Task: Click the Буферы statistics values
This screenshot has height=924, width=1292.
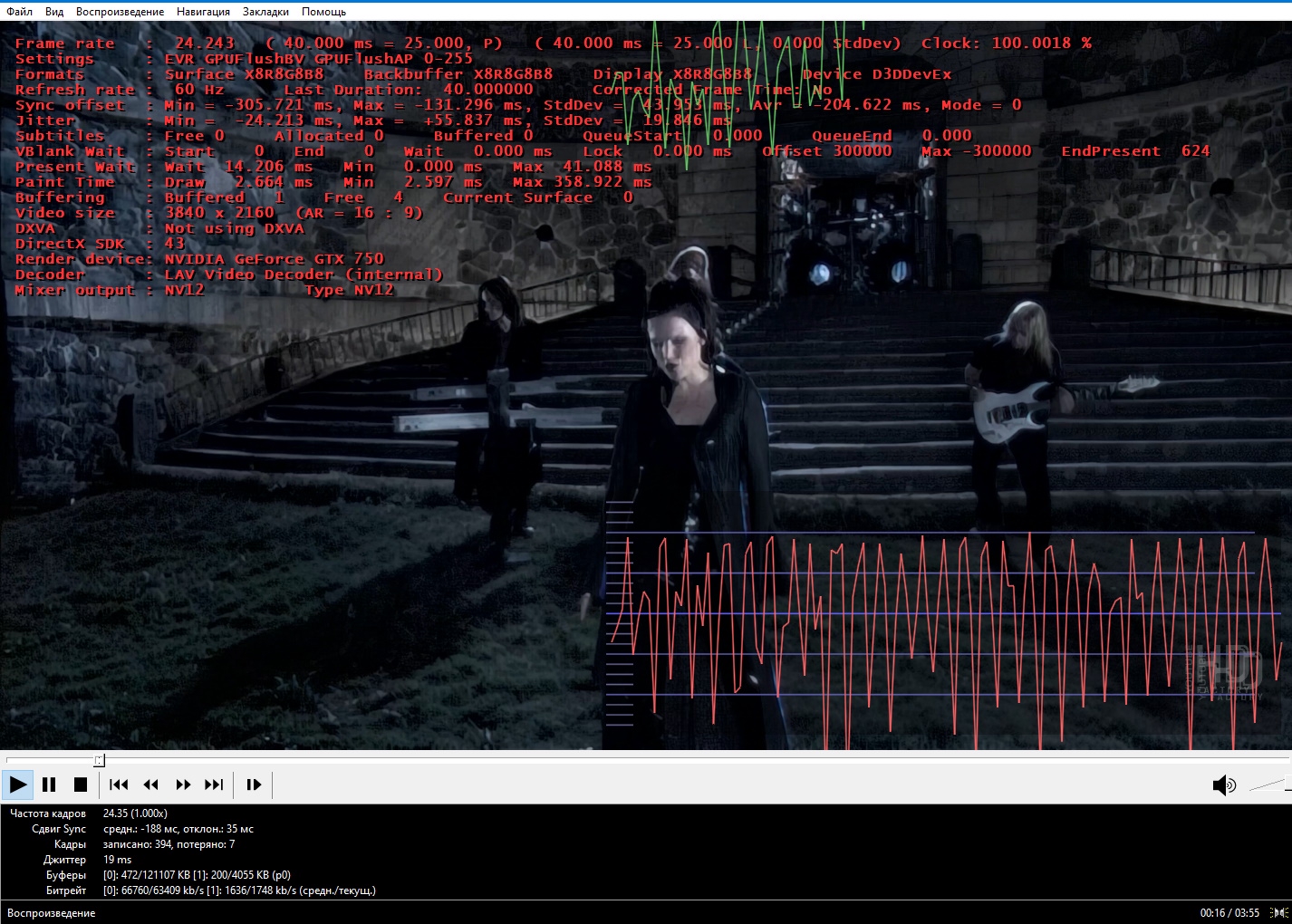Action: [x=197, y=875]
